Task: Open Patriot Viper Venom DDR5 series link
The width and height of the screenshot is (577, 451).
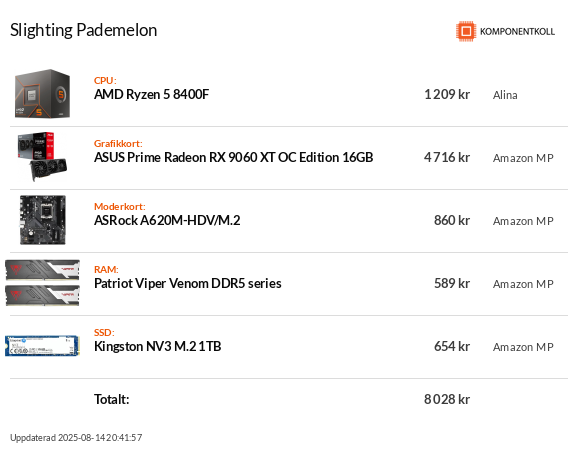Action: pos(188,283)
